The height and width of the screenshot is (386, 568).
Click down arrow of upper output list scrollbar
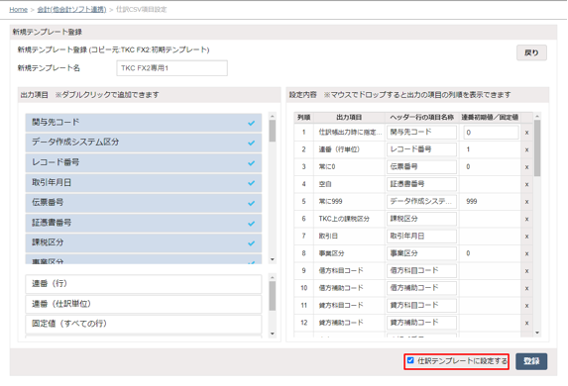(x=272, y=260)
